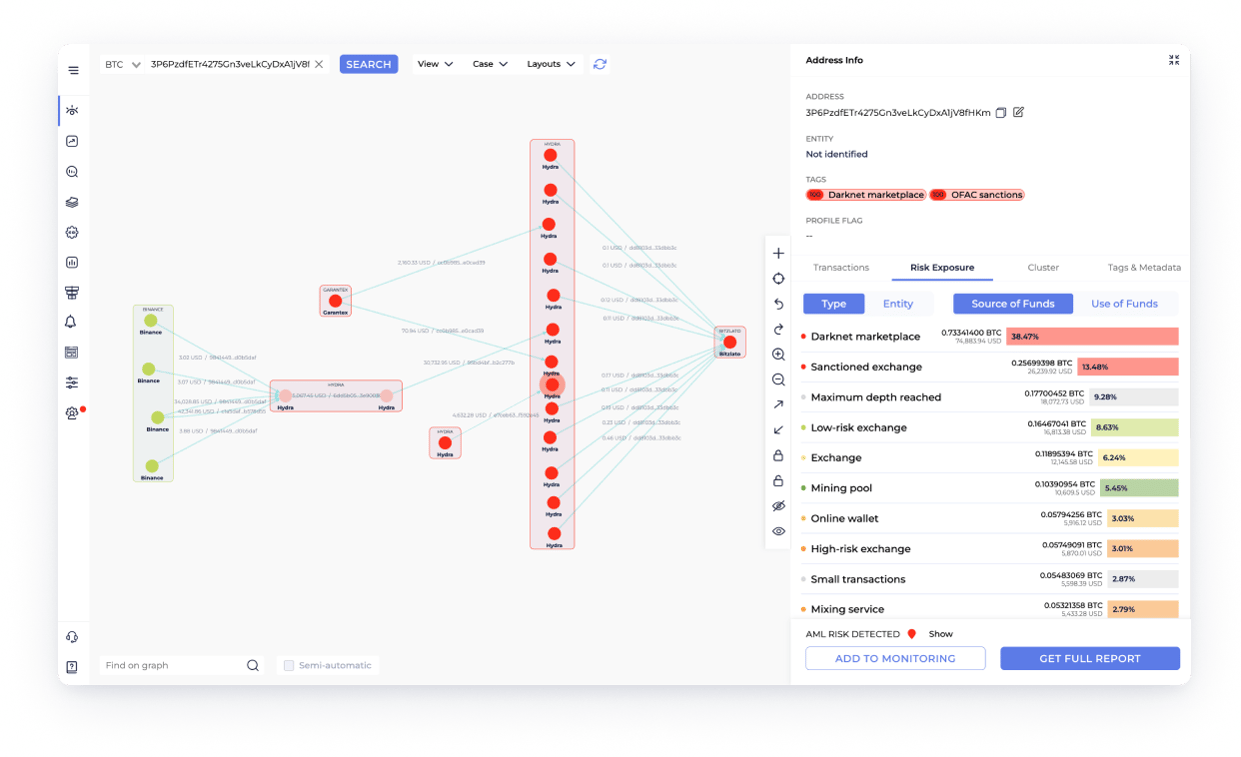Collapse the Address Info panel
This screenshot has width=1241, height=757.
[x=1174, y=60]
